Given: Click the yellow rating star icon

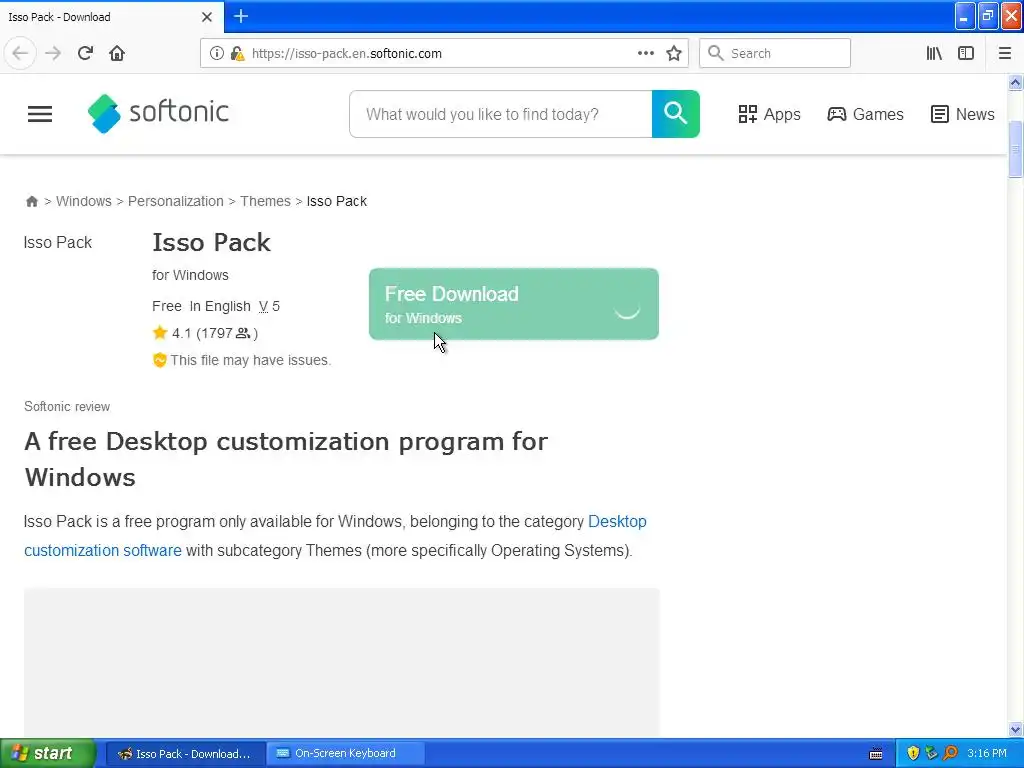Looking at the screenshot, I should pyautogui.click(x=160, y=333).
